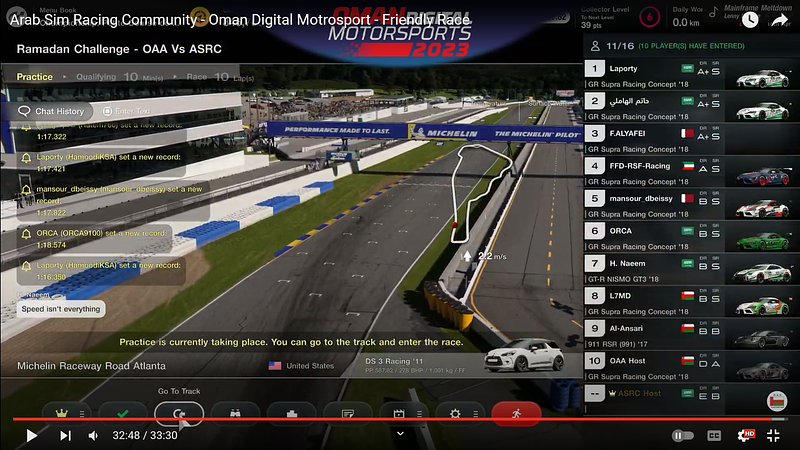Click 'Michelin Raceway Road Atlanta' track name
Image resolution: width=800 pixels, height=450 pixels.
(x=91, y=366)
